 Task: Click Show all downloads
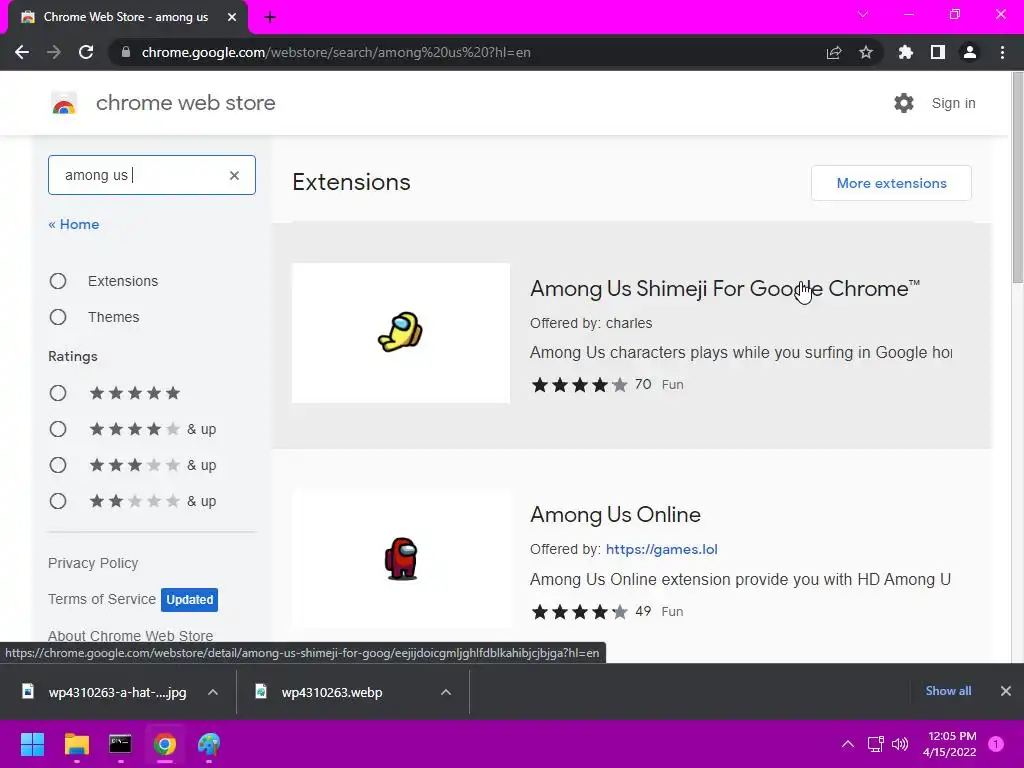(x=948, y=691)
